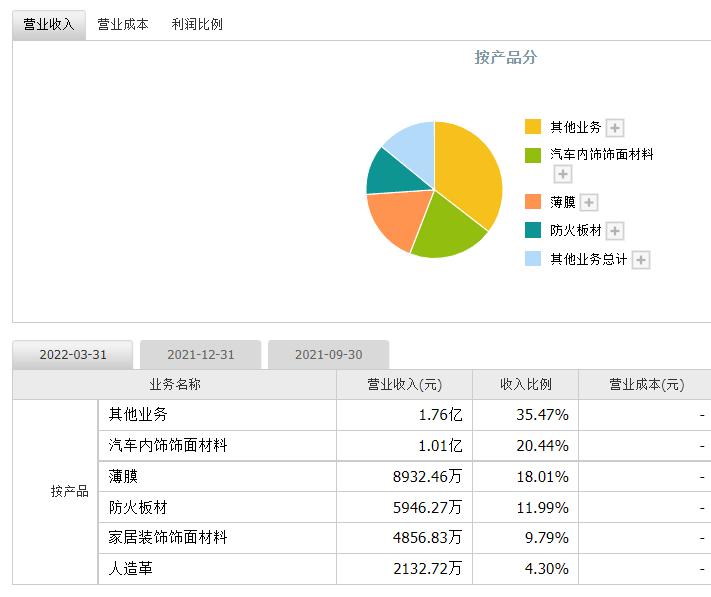Select the 2021-09-30 date tab
The height and width of the screenshot is (597, 711).
[x=329, y=354]
